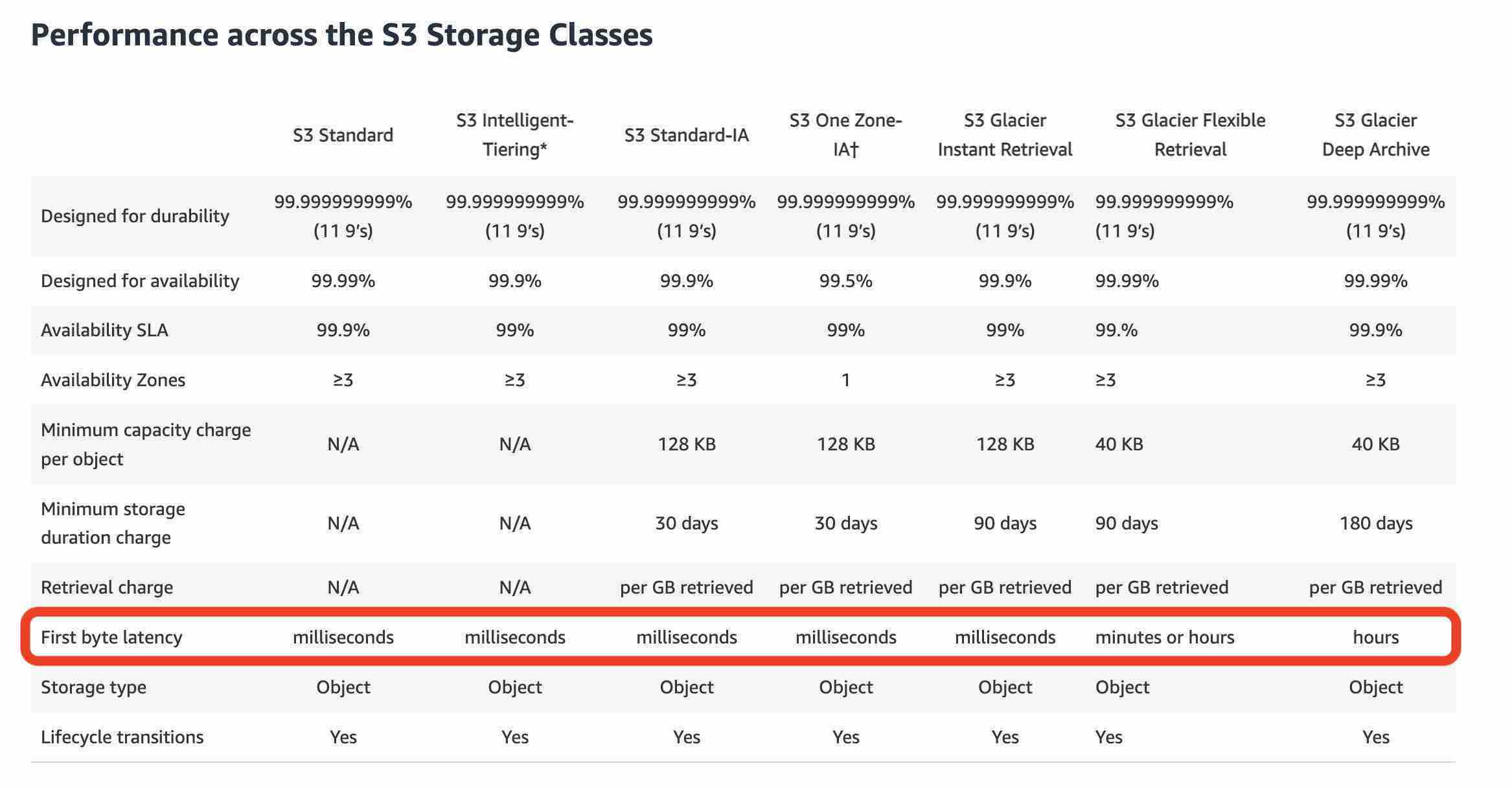
Task: Select the 180 days minimum storage duration cell
Action: (x=1375, y=523)
